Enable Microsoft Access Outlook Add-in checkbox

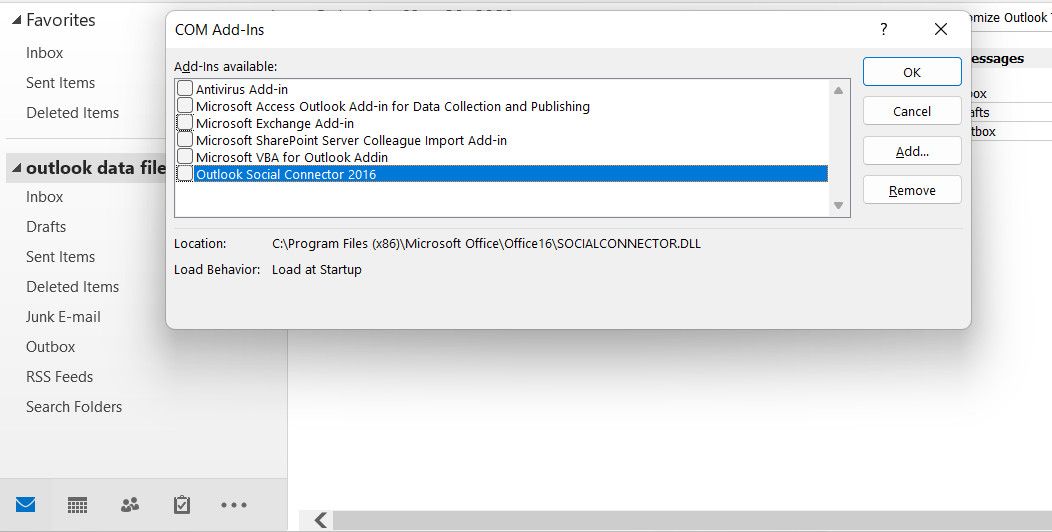pos(185,105)
